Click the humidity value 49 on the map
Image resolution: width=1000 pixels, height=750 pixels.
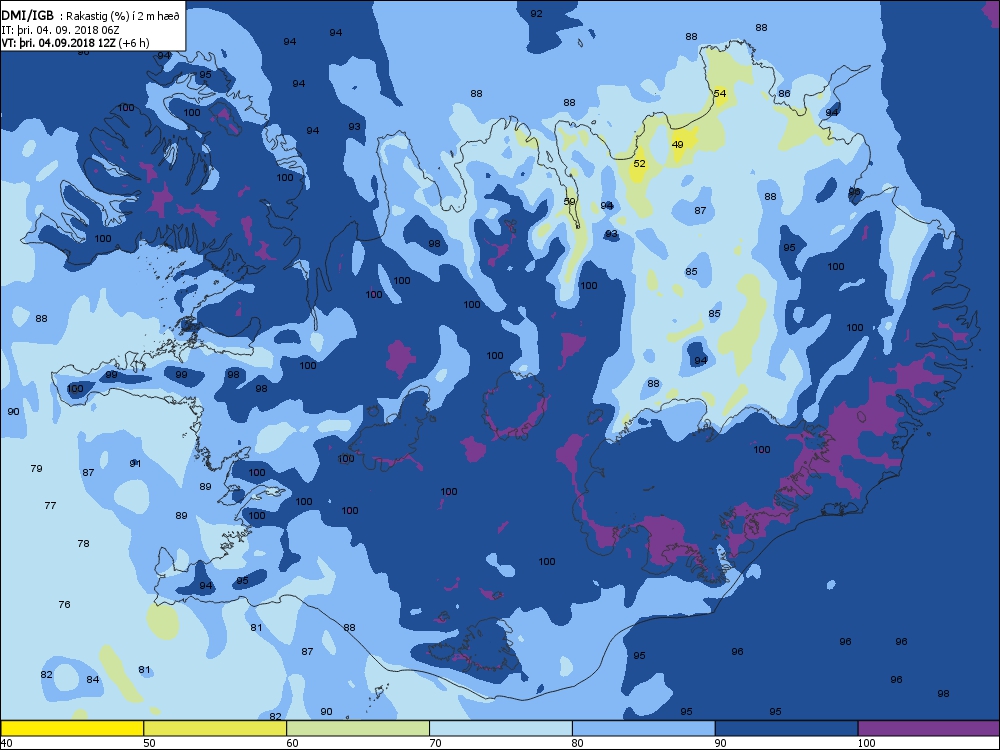[x=677, y=144]
